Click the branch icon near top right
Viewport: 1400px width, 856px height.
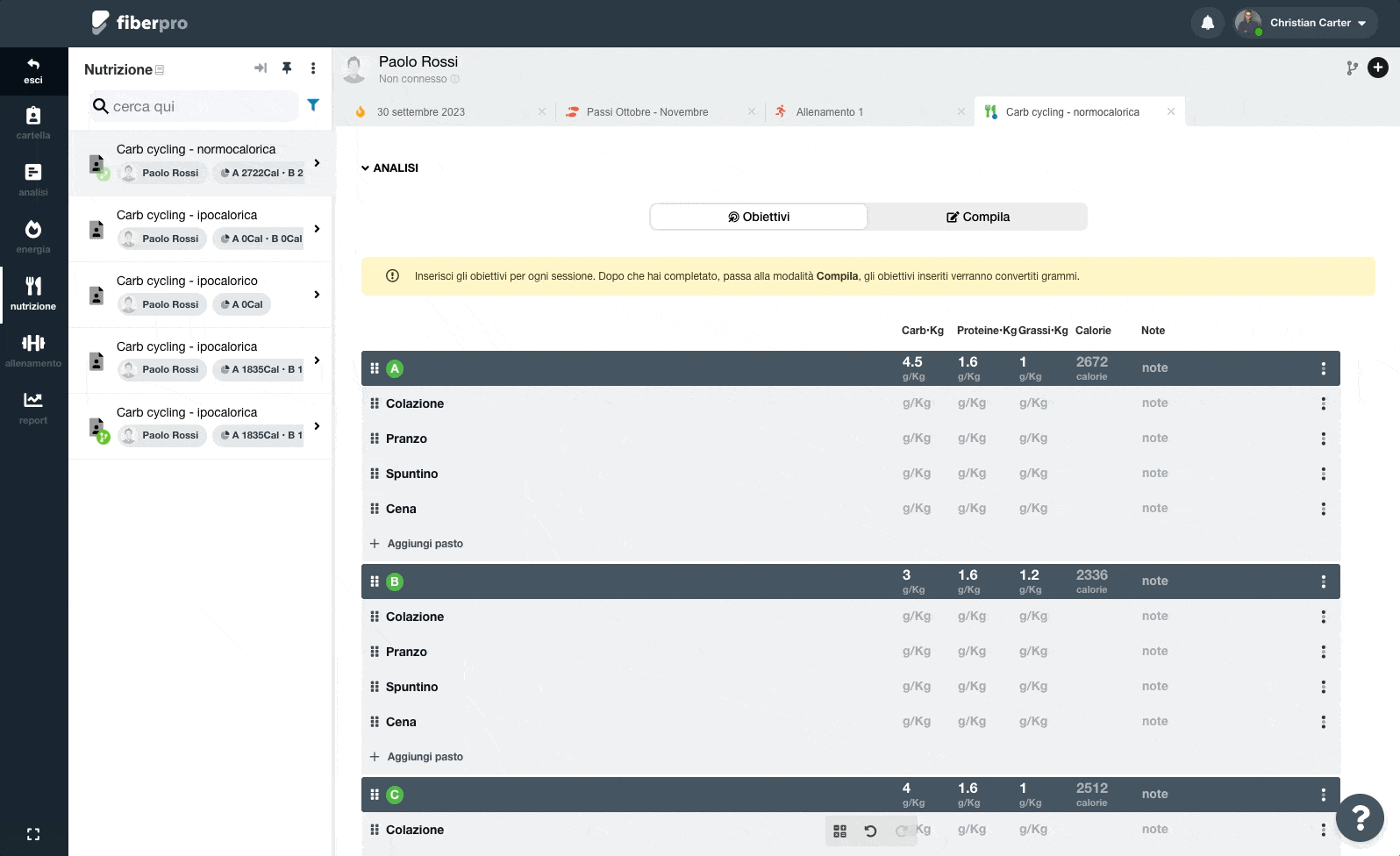coord(1352,68)
